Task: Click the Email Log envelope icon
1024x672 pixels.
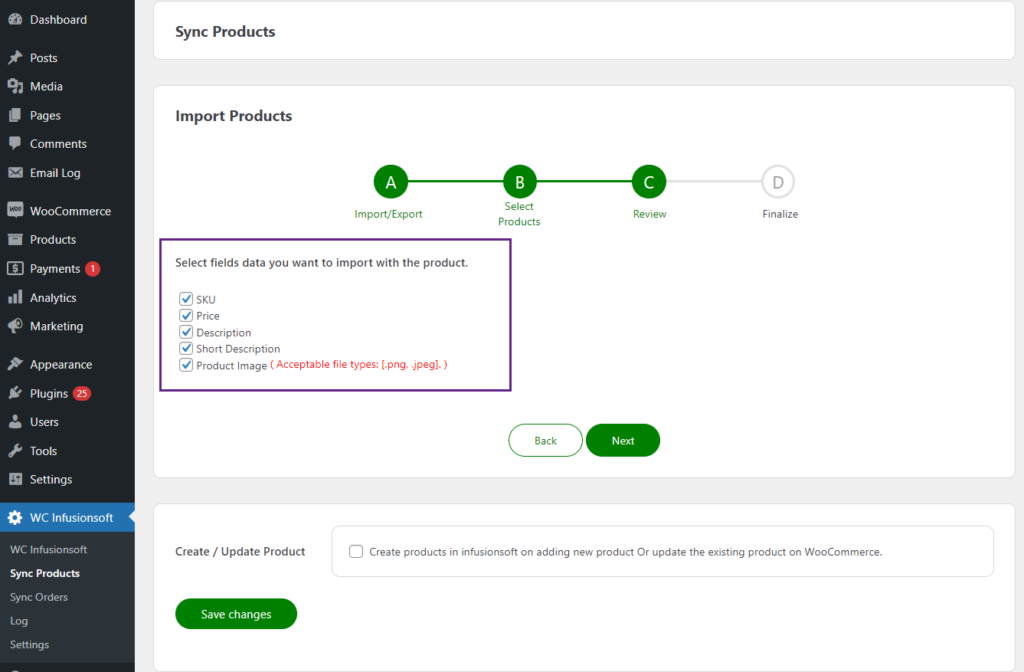Action: pyautogui.click(x=15, y=172)
